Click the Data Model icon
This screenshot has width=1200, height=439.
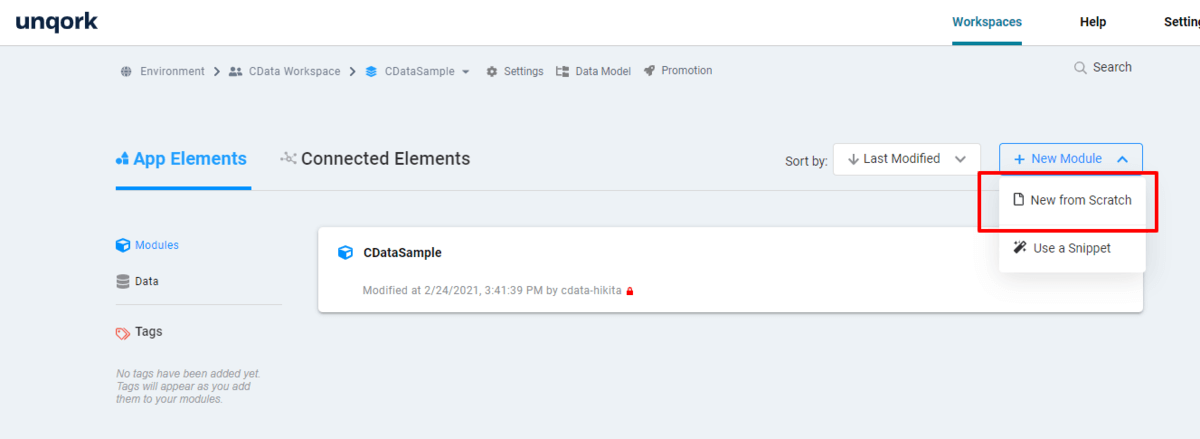(562, 71)
